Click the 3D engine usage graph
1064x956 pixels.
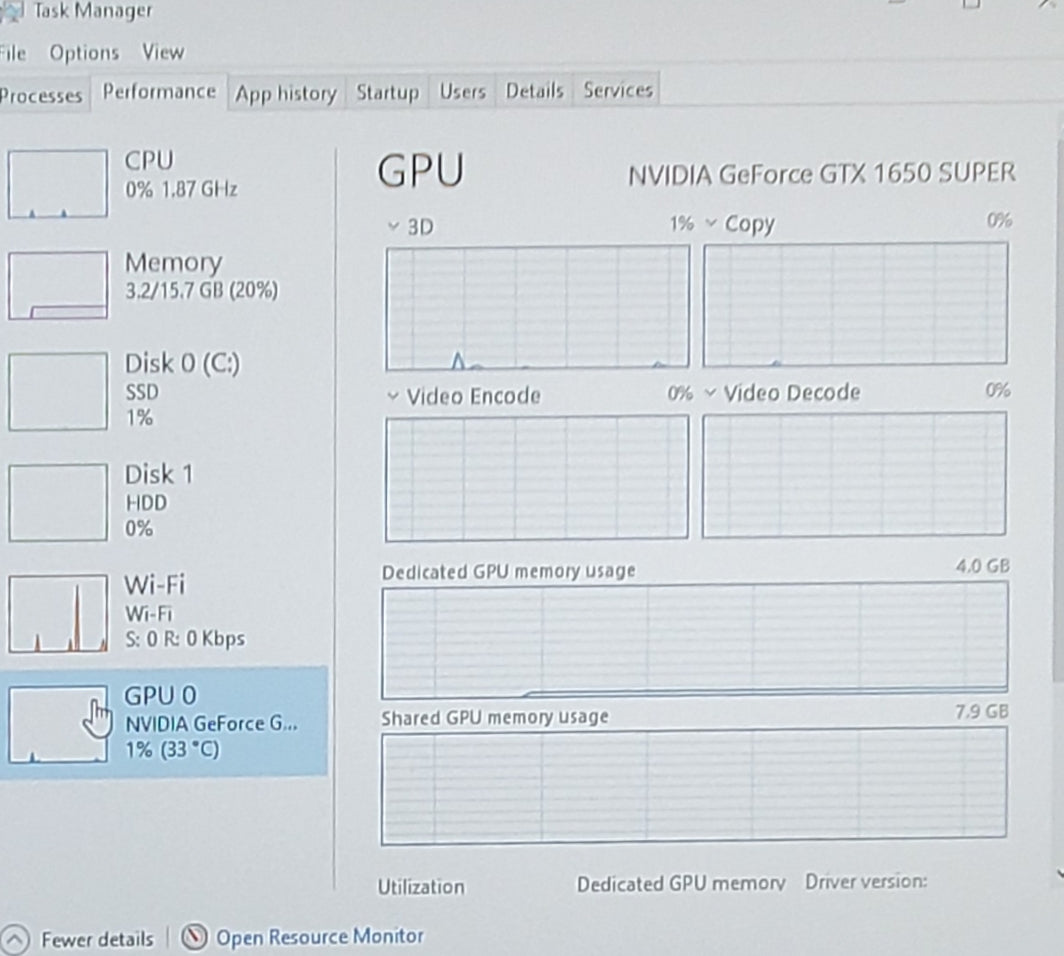tap(537, 308)
